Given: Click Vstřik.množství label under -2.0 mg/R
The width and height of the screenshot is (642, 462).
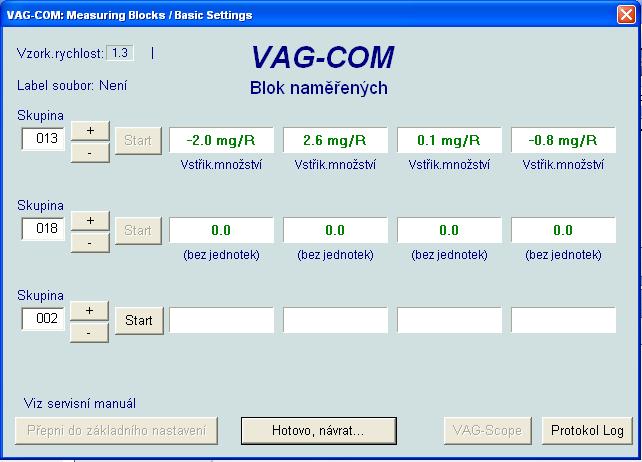Looking at the screenshot, I should [221, 165].
